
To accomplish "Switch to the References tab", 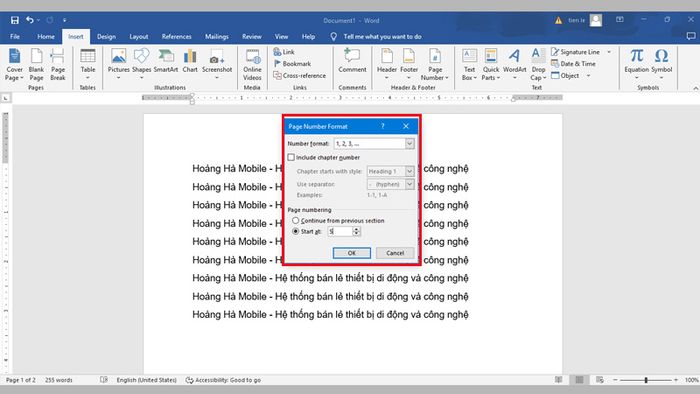I will click(x=176, y=37).
